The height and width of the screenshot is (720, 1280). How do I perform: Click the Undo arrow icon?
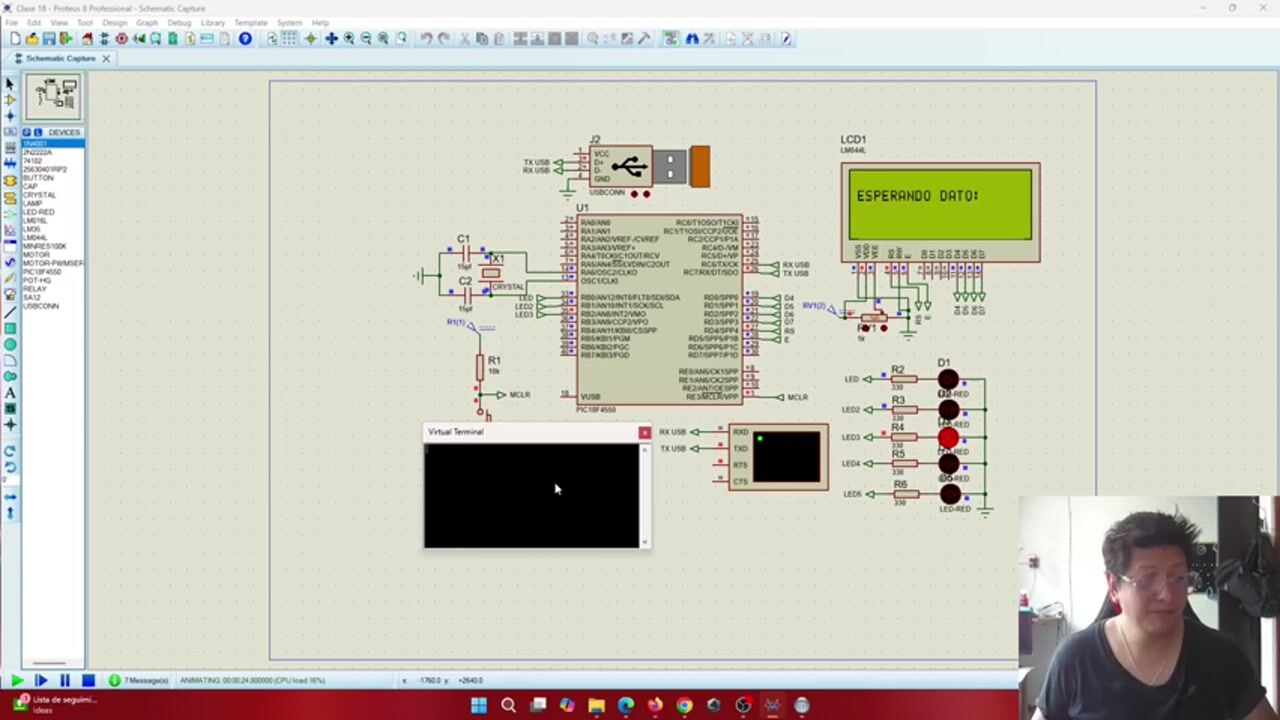coord(426,39)
